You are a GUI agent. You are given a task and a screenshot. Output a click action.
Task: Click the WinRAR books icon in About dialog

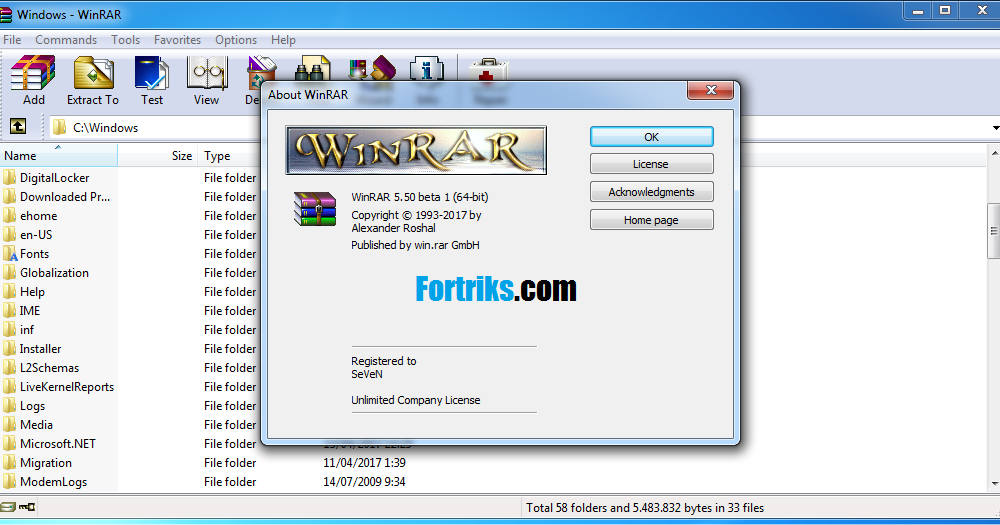tap(314, 209)
